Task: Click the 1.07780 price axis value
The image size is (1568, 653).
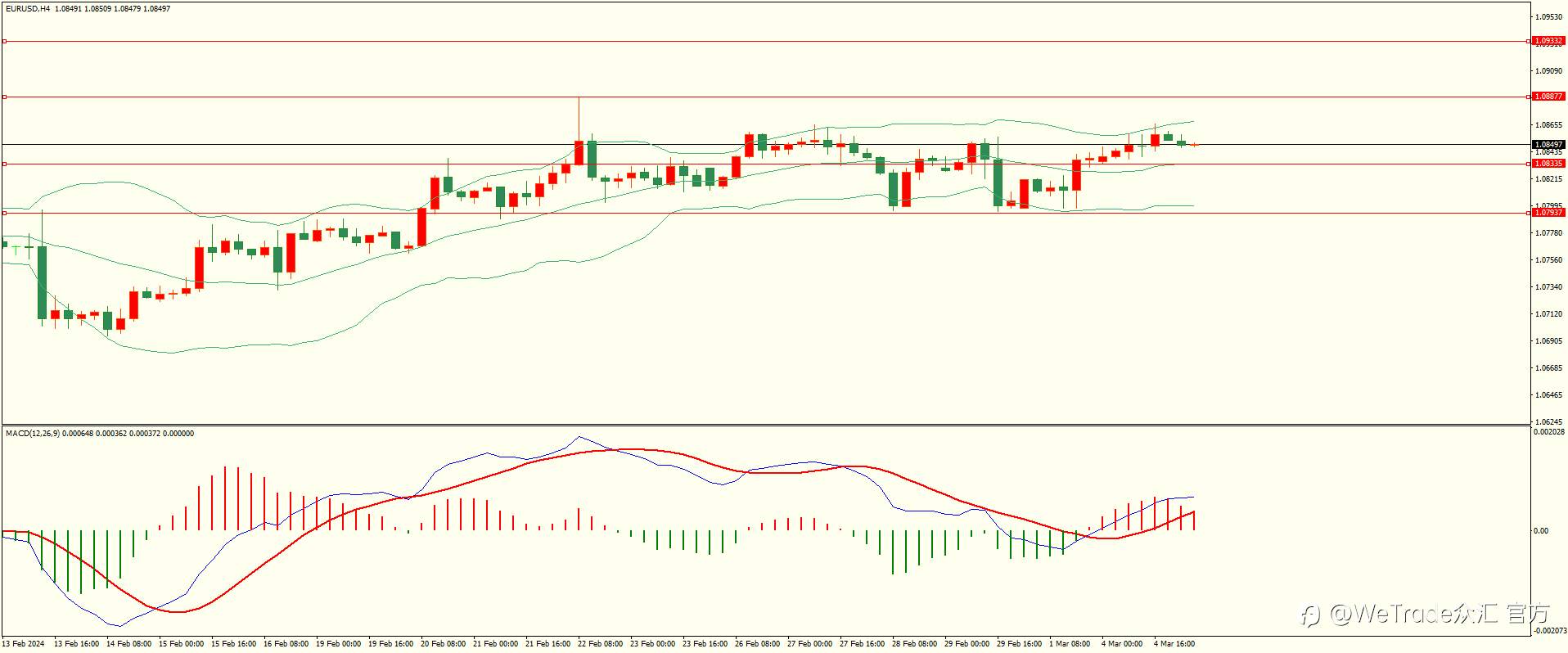Action: (1548, 233)
